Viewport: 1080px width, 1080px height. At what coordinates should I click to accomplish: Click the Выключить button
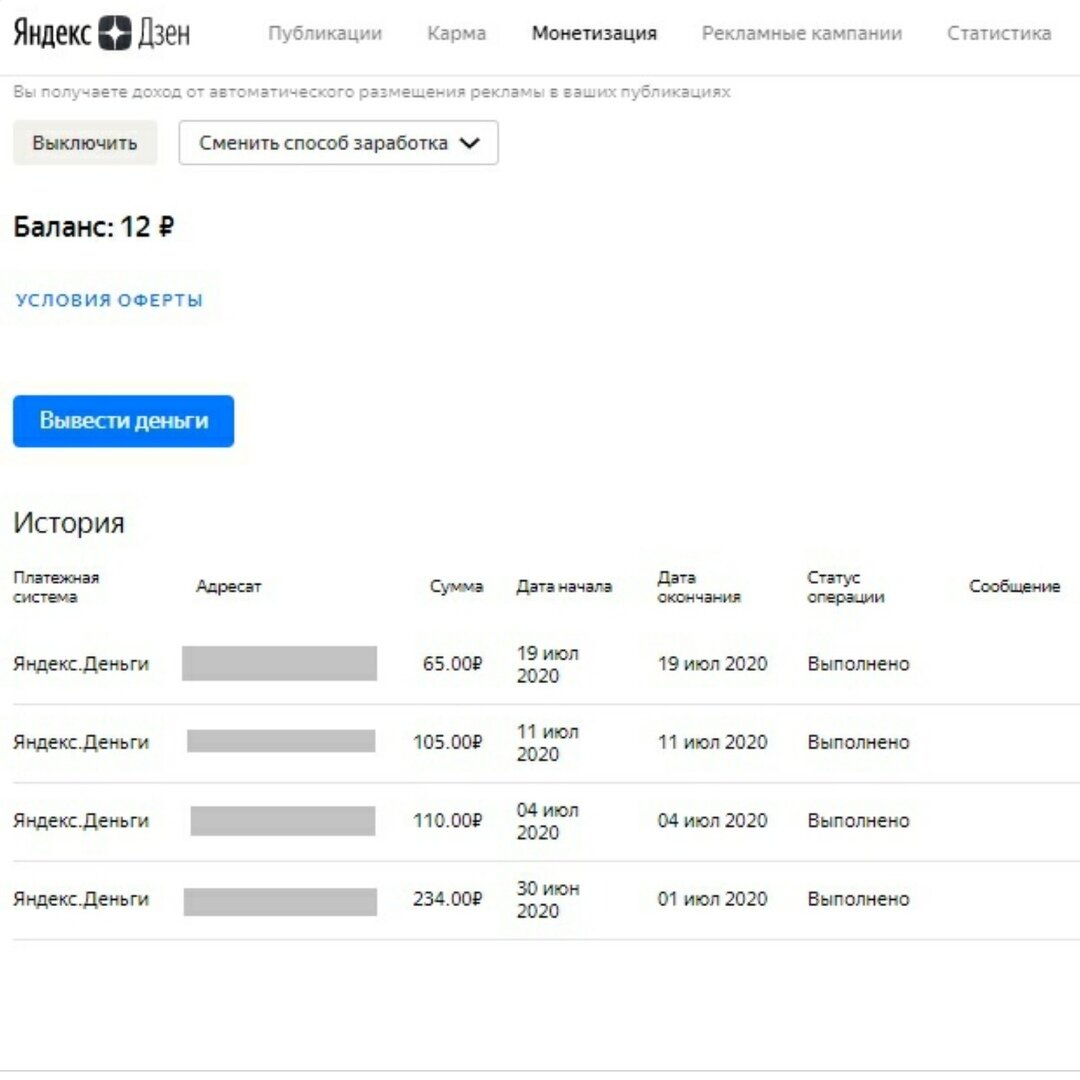point(85,143)
